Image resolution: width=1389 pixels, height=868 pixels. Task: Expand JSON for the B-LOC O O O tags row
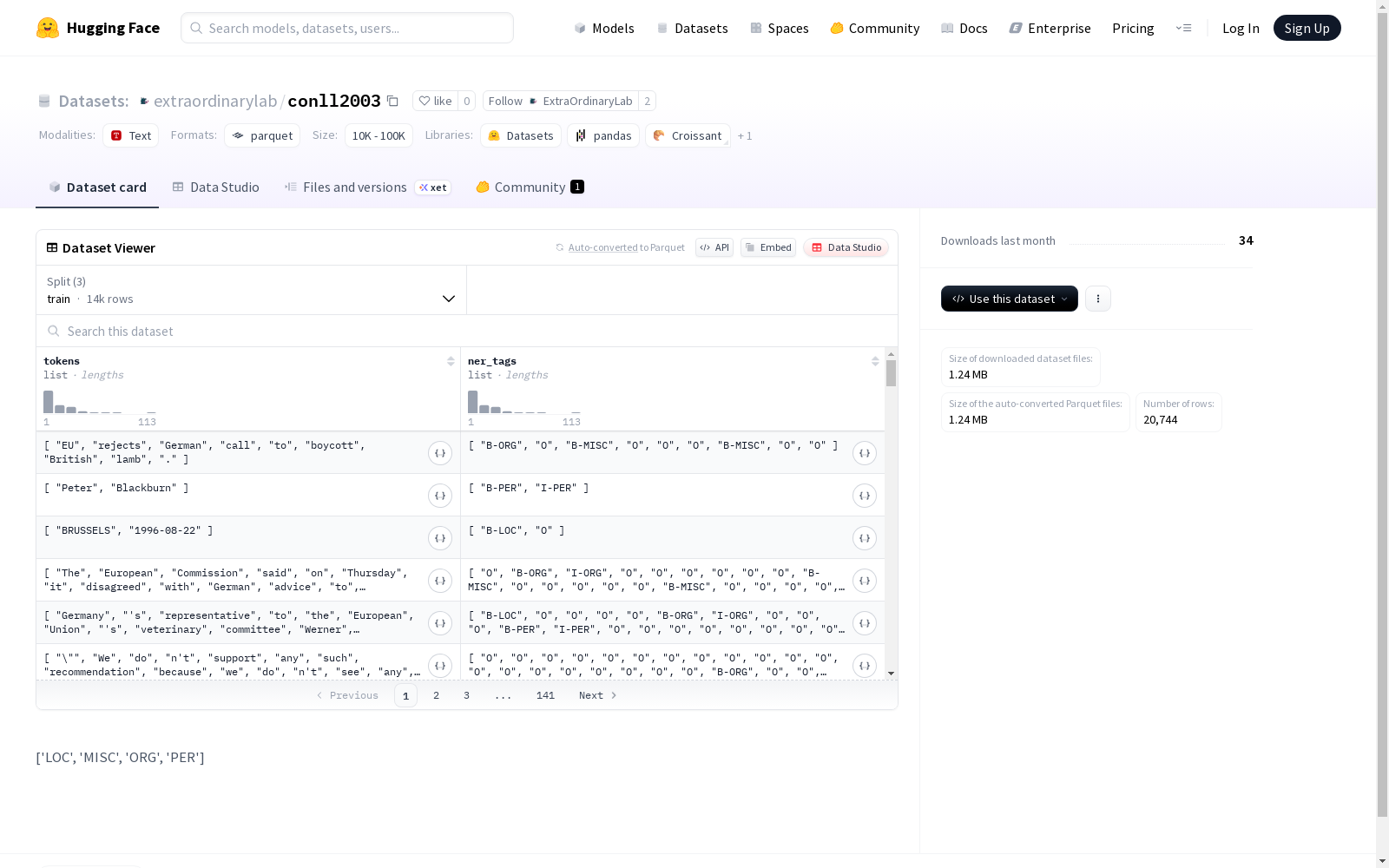click(x=865, y=623)
